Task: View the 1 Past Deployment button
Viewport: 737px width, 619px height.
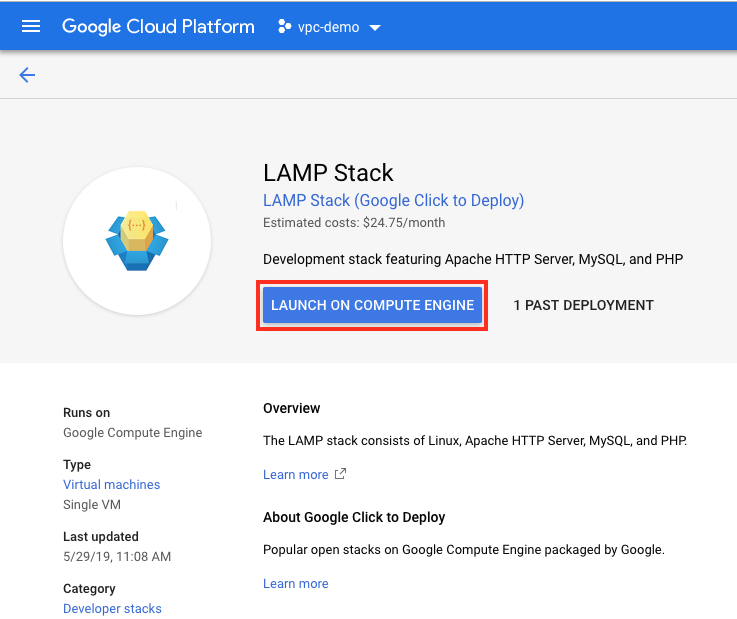Action: tap(583, 305)
